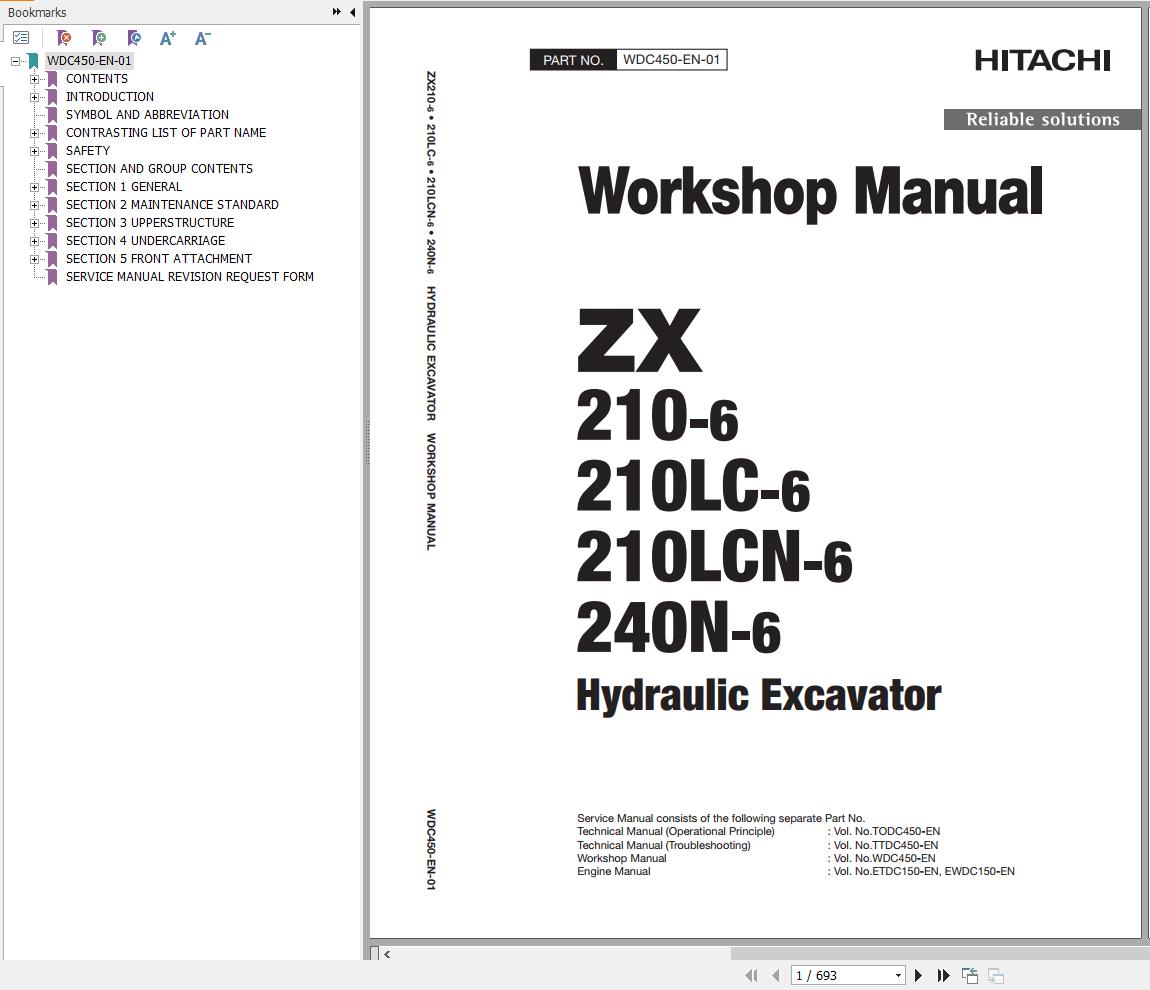Screen dimensions: 1150x990
Task: Expand SECTION 1 GENERAL bookmark
Action: click(x=34, y=187)
